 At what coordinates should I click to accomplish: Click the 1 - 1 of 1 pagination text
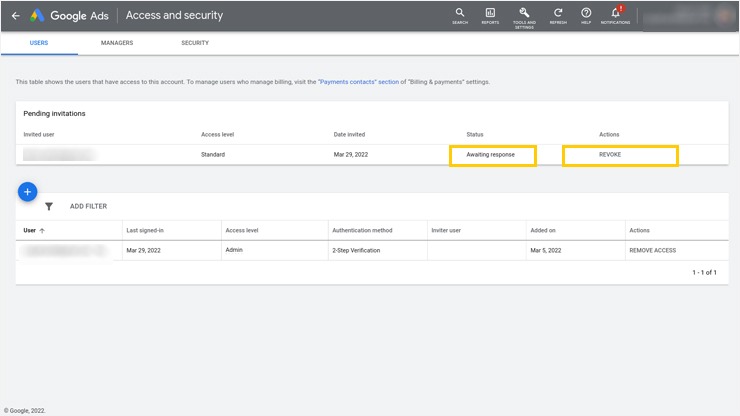[x=704, y=272]
